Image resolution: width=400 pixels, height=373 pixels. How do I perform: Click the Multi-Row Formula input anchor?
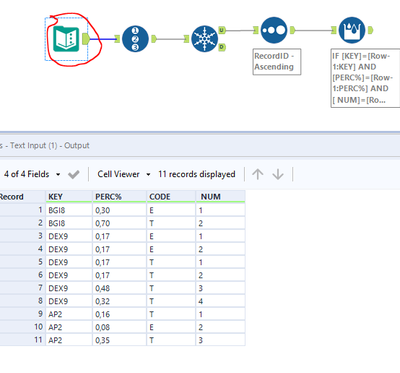click(334, 30)
